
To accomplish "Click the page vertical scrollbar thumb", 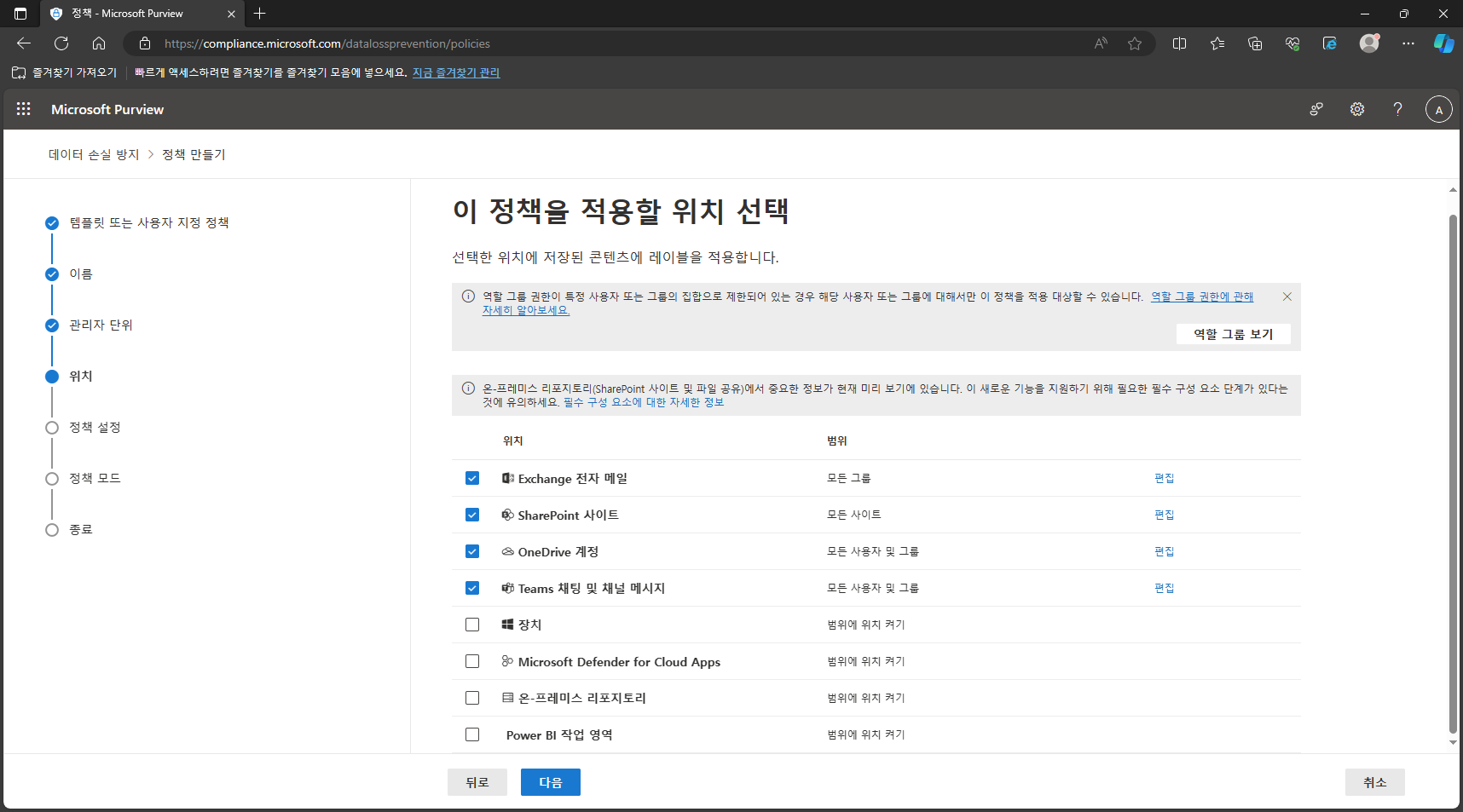I will click(x=1453, y=473).
